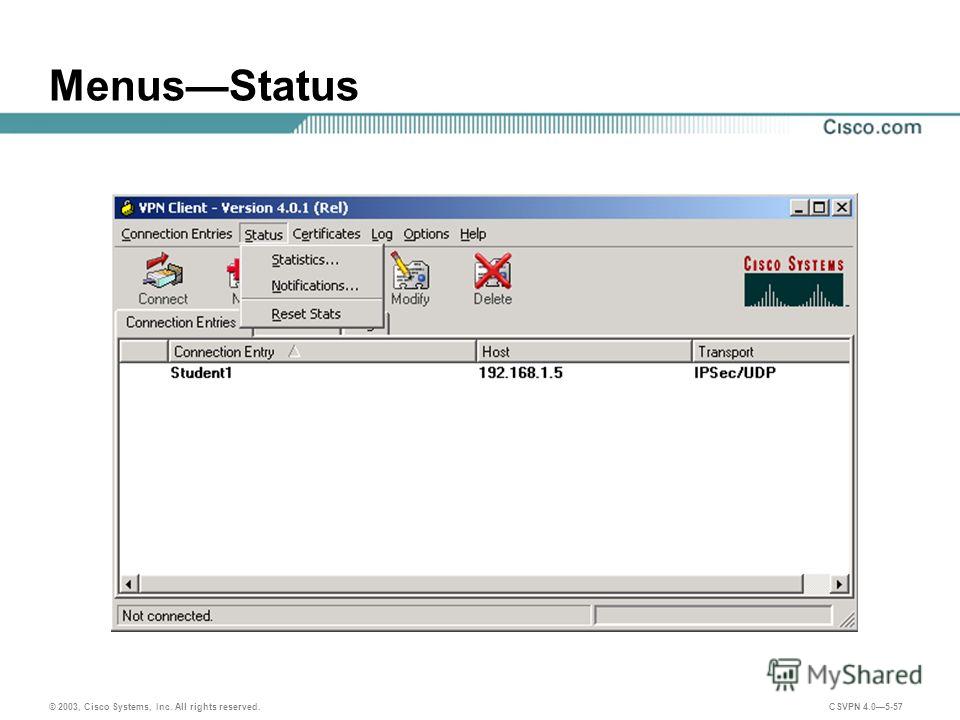Click the horizontal scrollbar thumb
960x720 pixels.
tap(471, 584)
